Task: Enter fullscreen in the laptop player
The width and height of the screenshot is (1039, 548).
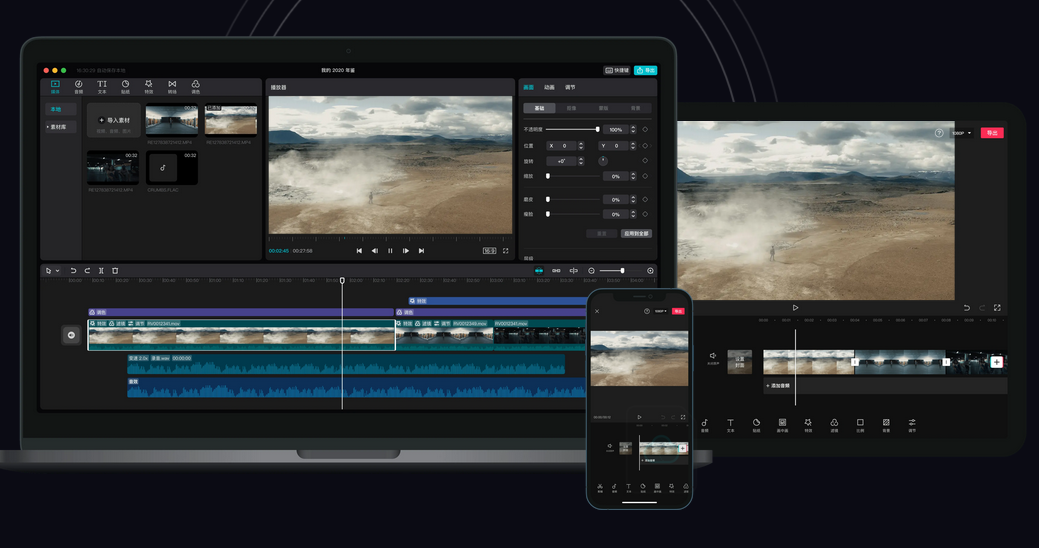Action: click(x=506, y=250)
